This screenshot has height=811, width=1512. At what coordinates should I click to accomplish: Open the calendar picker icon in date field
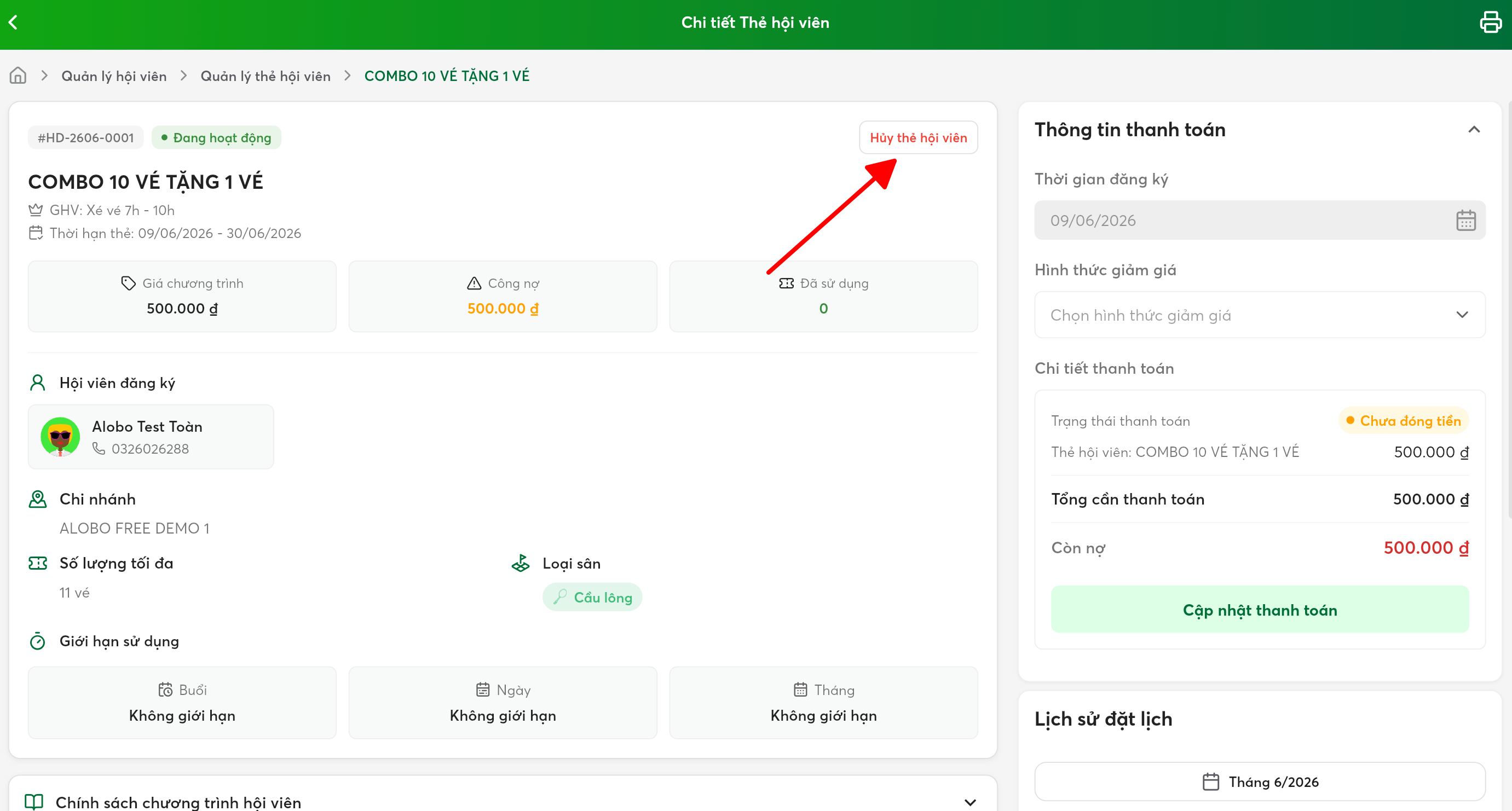point(1465,221)
